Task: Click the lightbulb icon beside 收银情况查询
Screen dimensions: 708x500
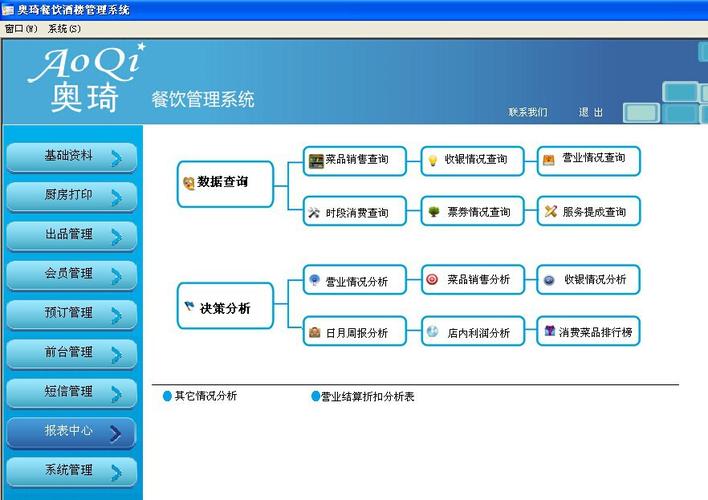Action: (433, 160)
